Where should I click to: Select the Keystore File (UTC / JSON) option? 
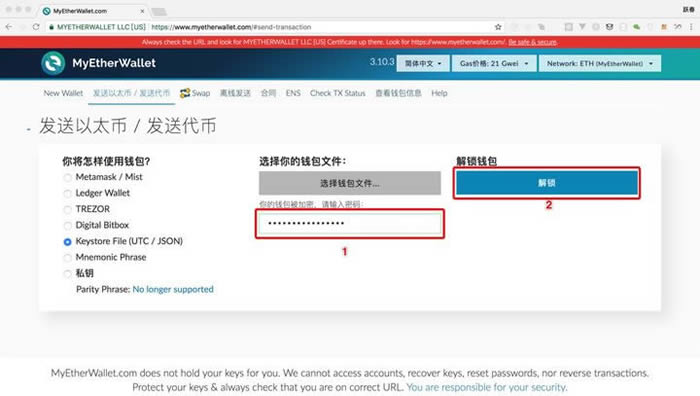tap(67, 242)
